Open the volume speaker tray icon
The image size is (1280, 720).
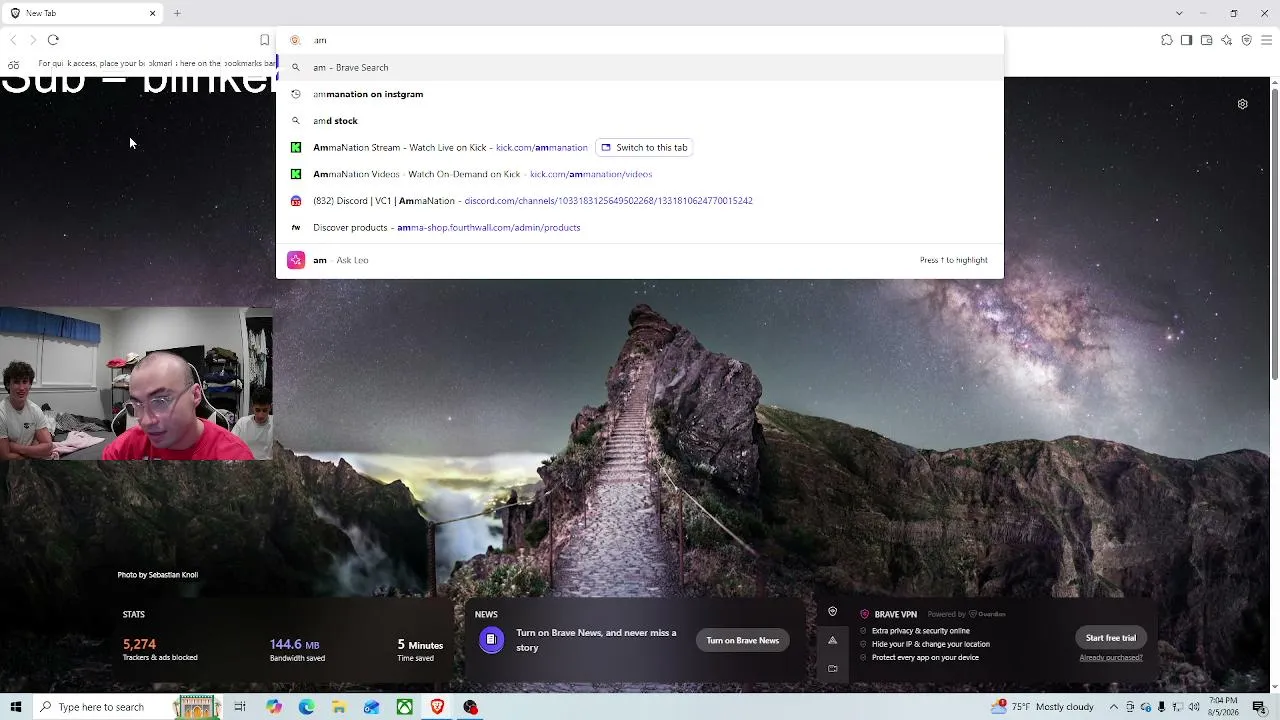1194,707
